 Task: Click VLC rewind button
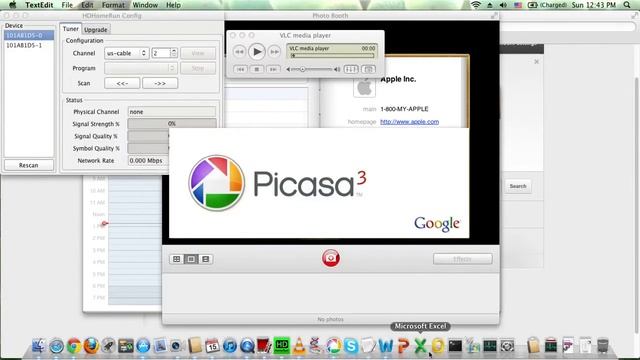239,52
